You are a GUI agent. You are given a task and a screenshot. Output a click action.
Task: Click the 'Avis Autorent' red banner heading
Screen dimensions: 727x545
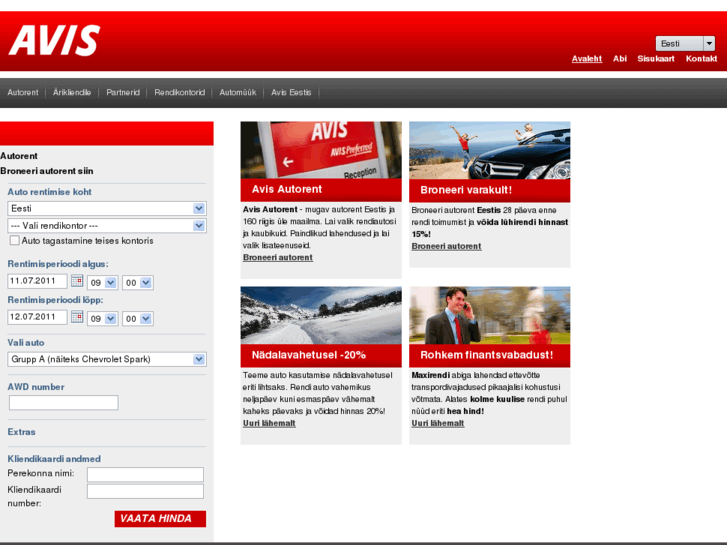(321, 190)
